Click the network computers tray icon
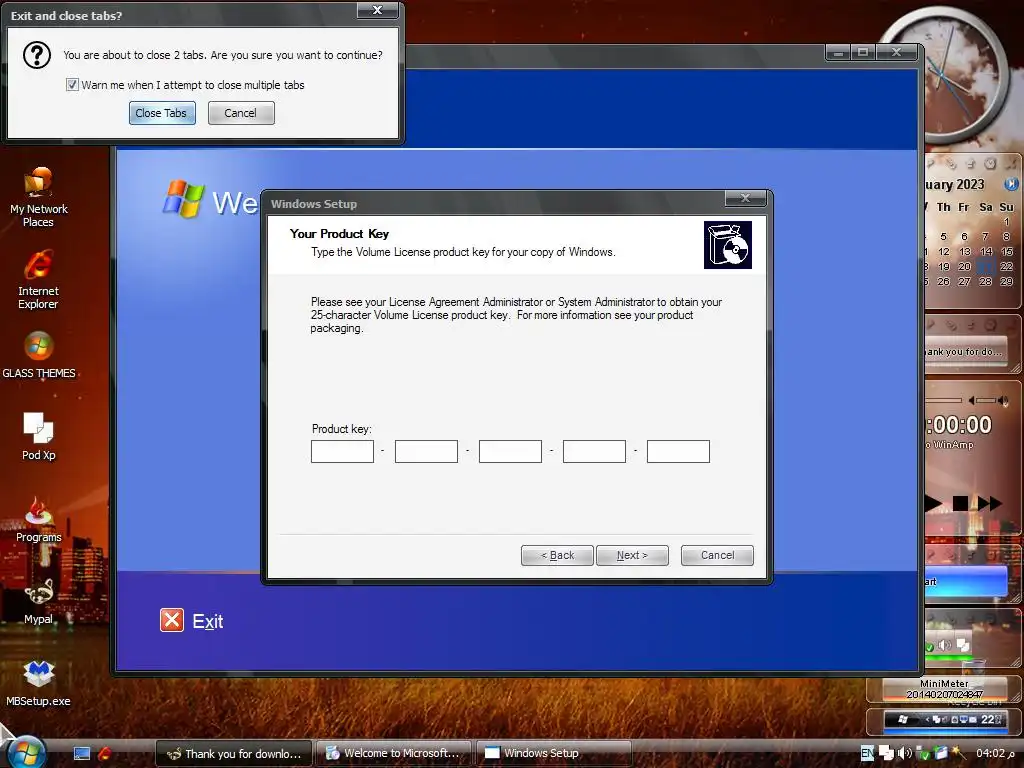Image resolution: width=1024 pixels, height=768 pixels. point(886,754)
